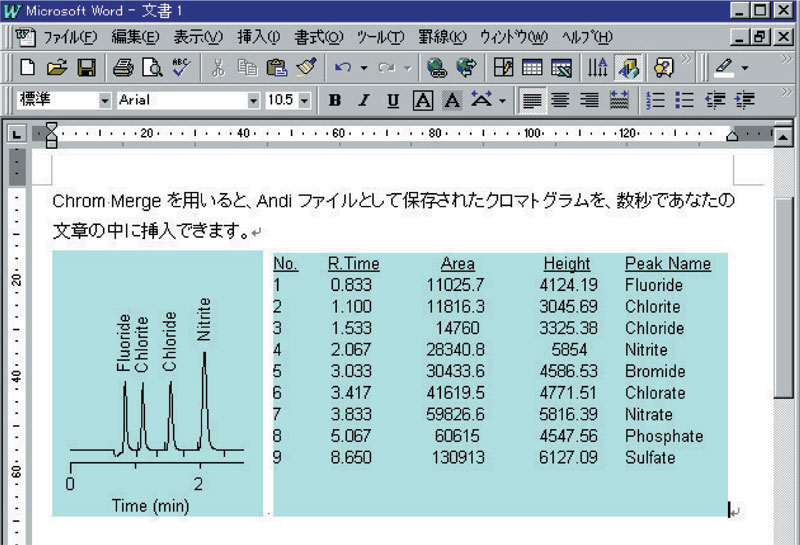Create a new blank document
Image resolution: width=800 pixels, height=545 pixels.
tap(28, 67)
